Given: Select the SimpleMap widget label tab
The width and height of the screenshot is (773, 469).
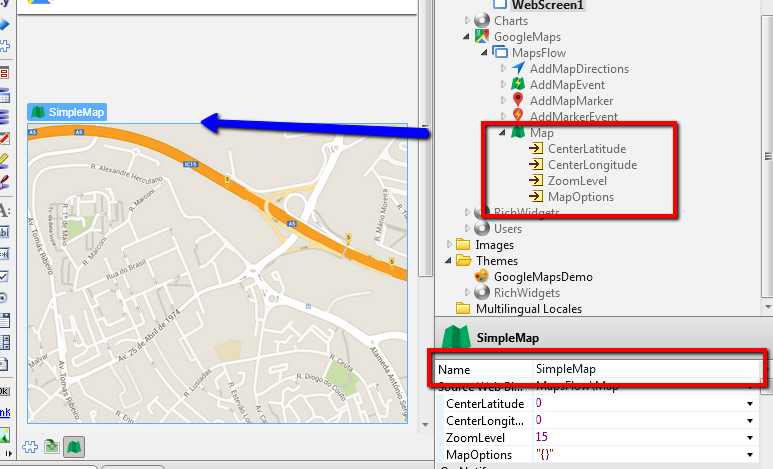Looking at the screenshot, I should click(x=67, y=113).
